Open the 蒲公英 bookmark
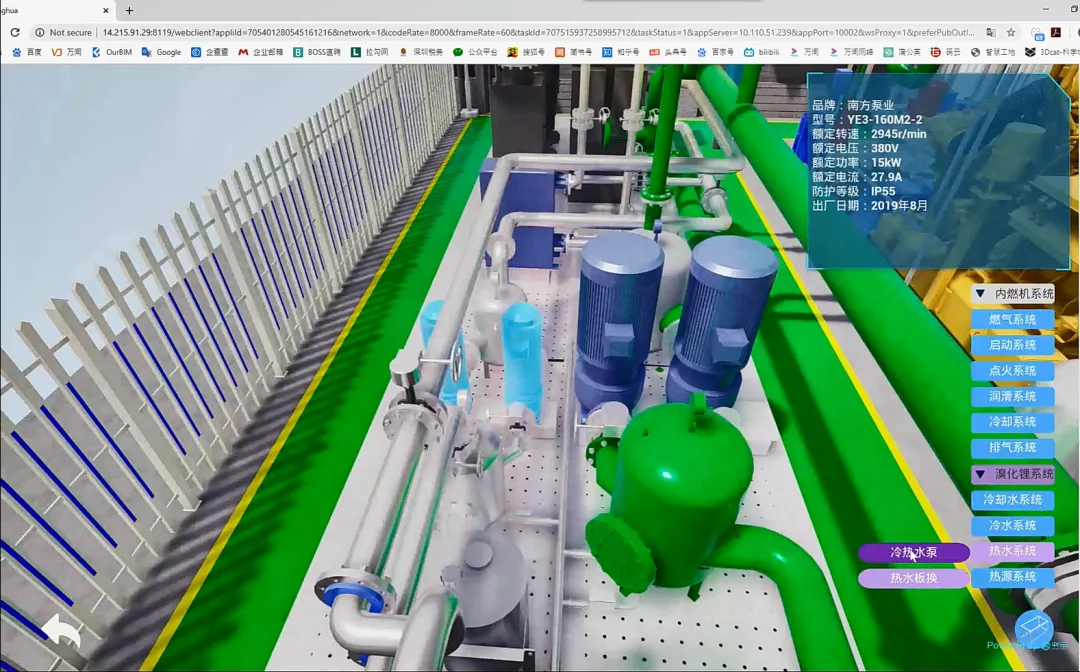Viewport: 1080px width, 672px height. tap(902, 52)
